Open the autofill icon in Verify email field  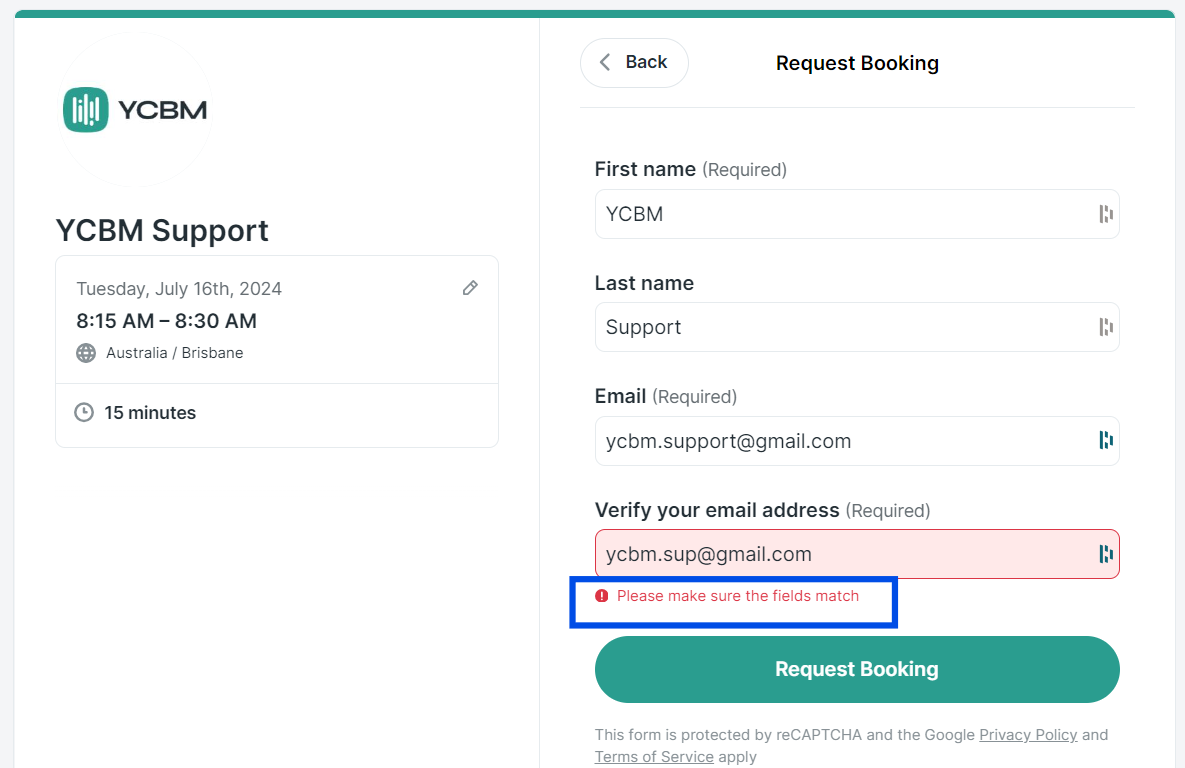click(x=1106, y=554)
